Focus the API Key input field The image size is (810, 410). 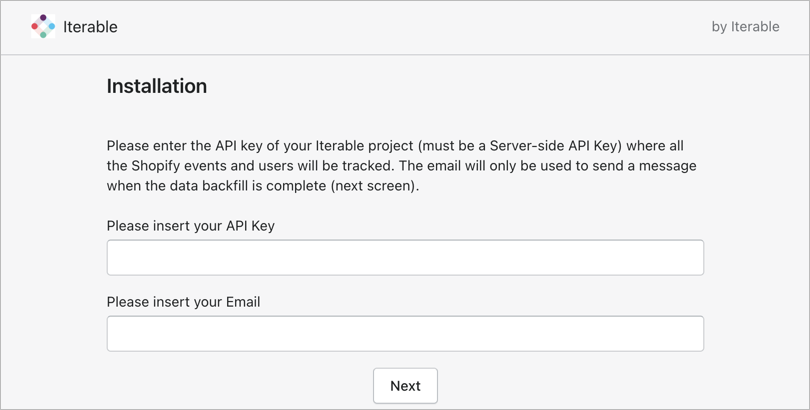point(405,257)
